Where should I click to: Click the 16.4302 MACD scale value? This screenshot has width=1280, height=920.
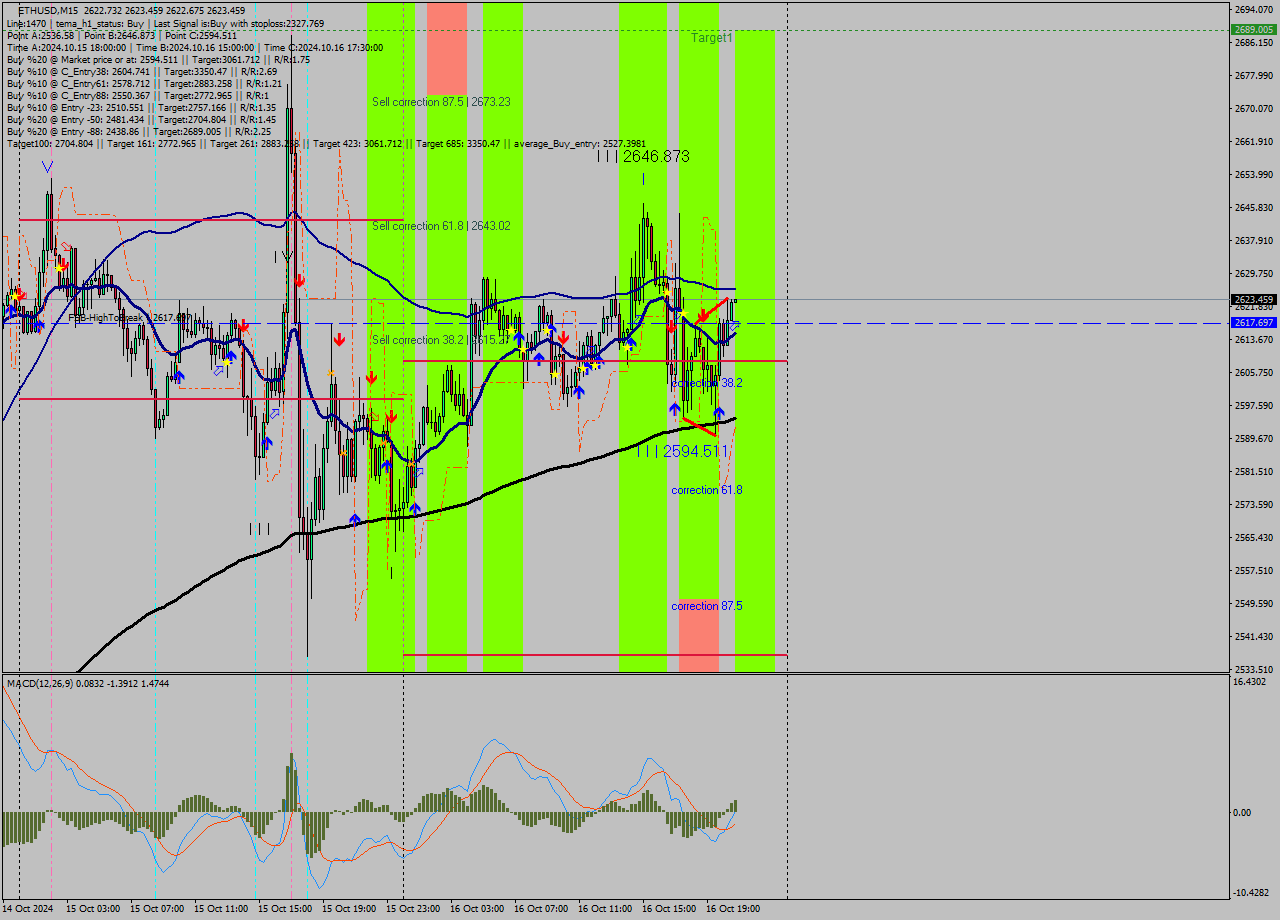[x=1250, y=682]
